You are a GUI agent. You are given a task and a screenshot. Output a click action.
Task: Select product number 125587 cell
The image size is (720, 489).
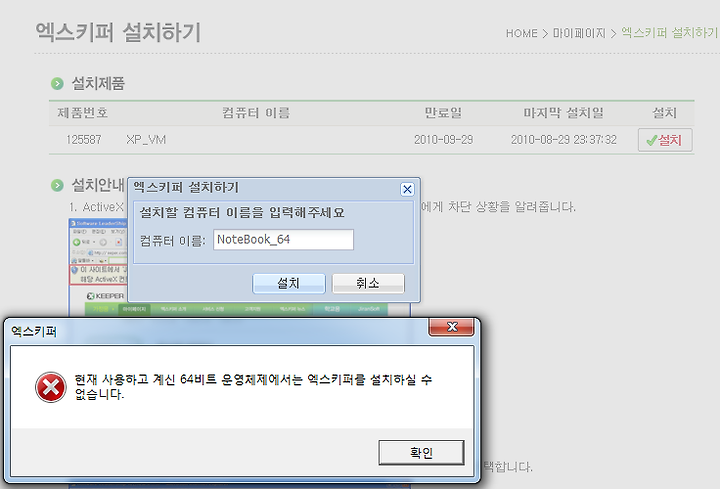(x=84, y=140)
